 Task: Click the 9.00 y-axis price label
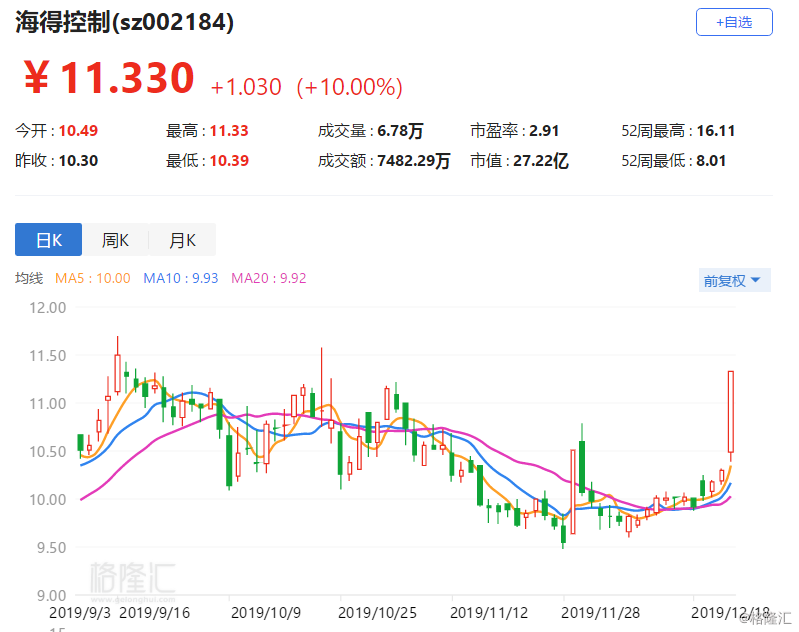(x=51, y=595)
